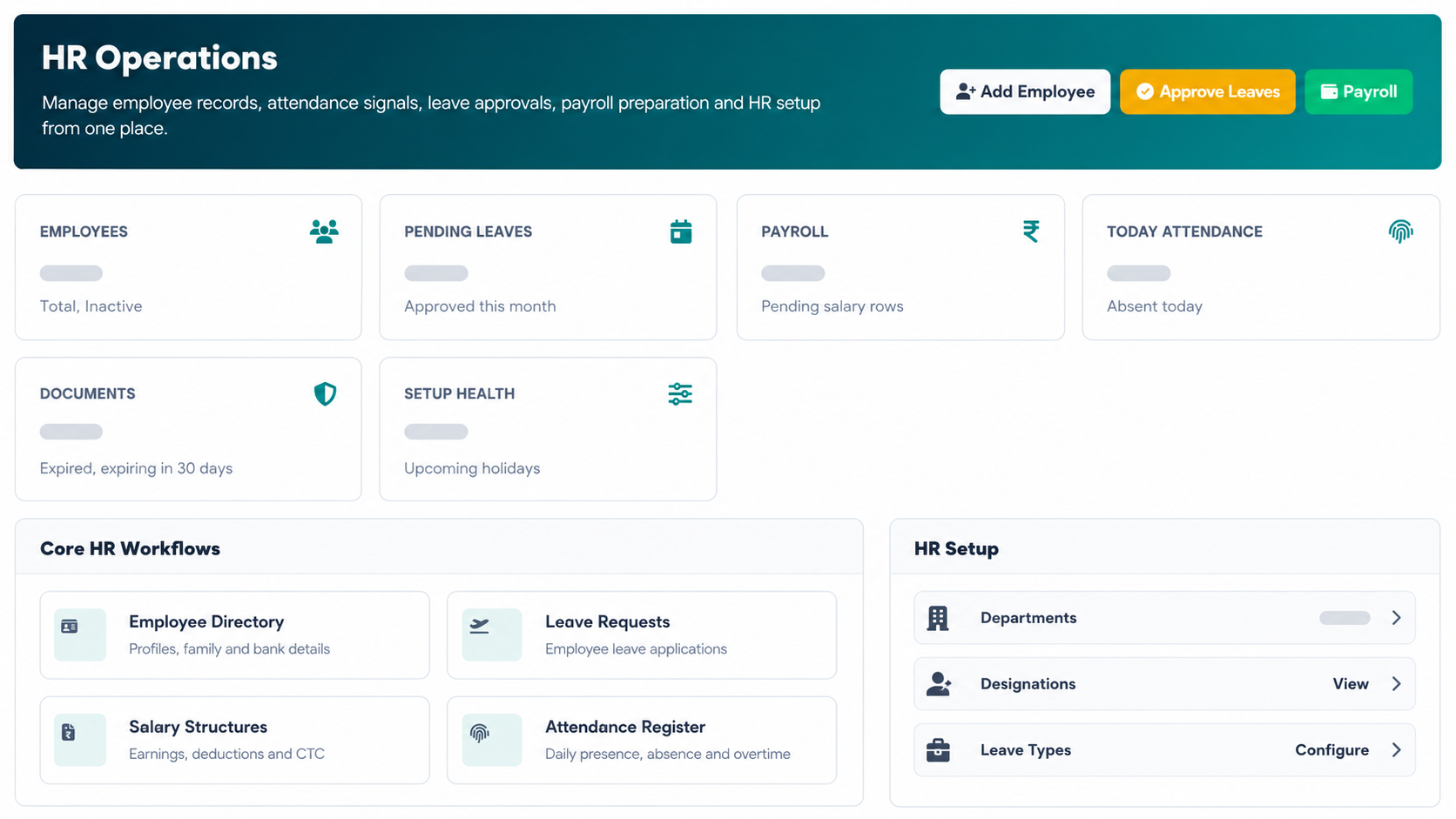
Task: Click 'Profiles, family and bank details' text
Action: point(229,649)
